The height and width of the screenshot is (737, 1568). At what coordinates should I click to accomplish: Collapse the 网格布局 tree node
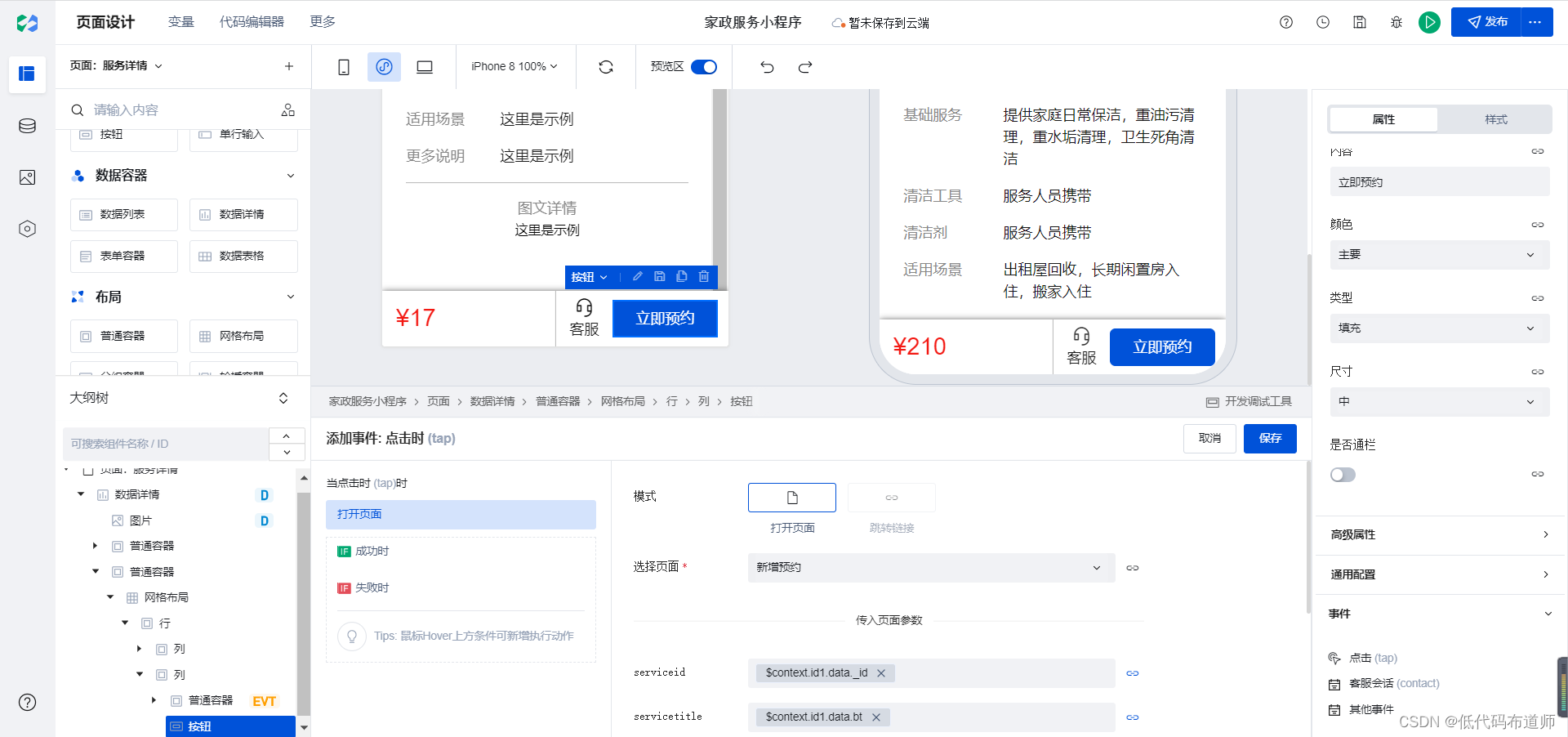coord(110,597)
